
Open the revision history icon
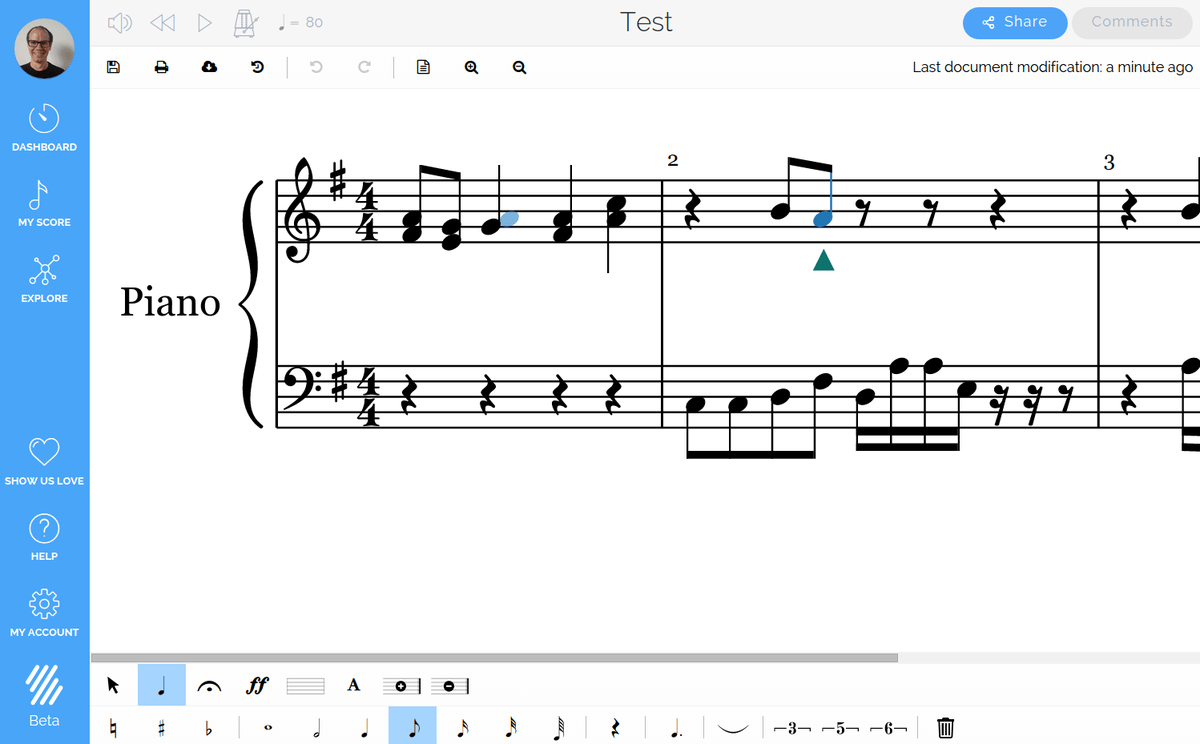click(257, 66)
